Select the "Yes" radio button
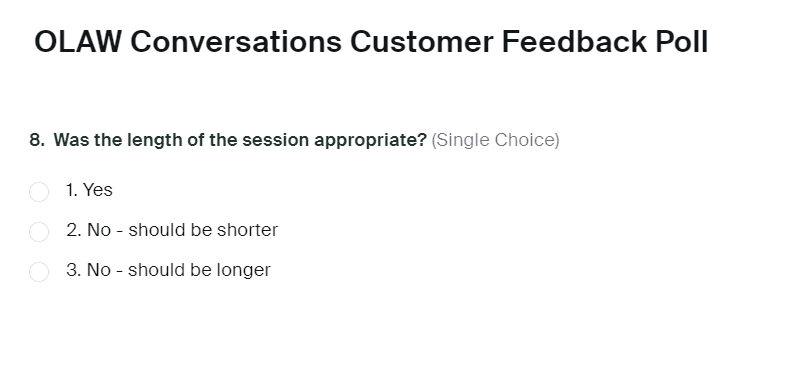 39,192
